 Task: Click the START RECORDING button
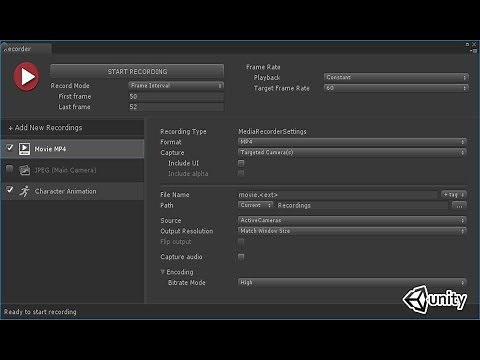[137, 71]
